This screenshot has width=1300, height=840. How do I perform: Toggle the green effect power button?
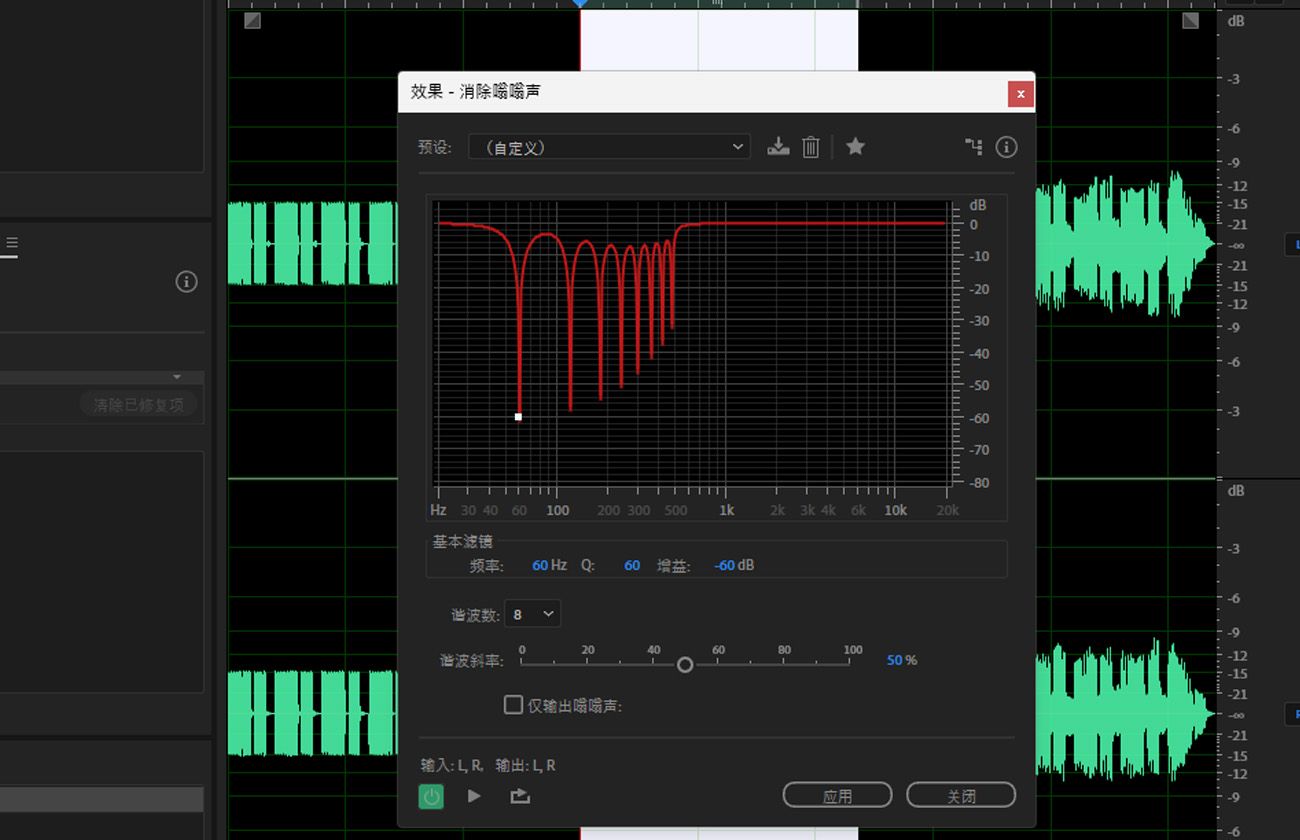click(x=431, y=796)
